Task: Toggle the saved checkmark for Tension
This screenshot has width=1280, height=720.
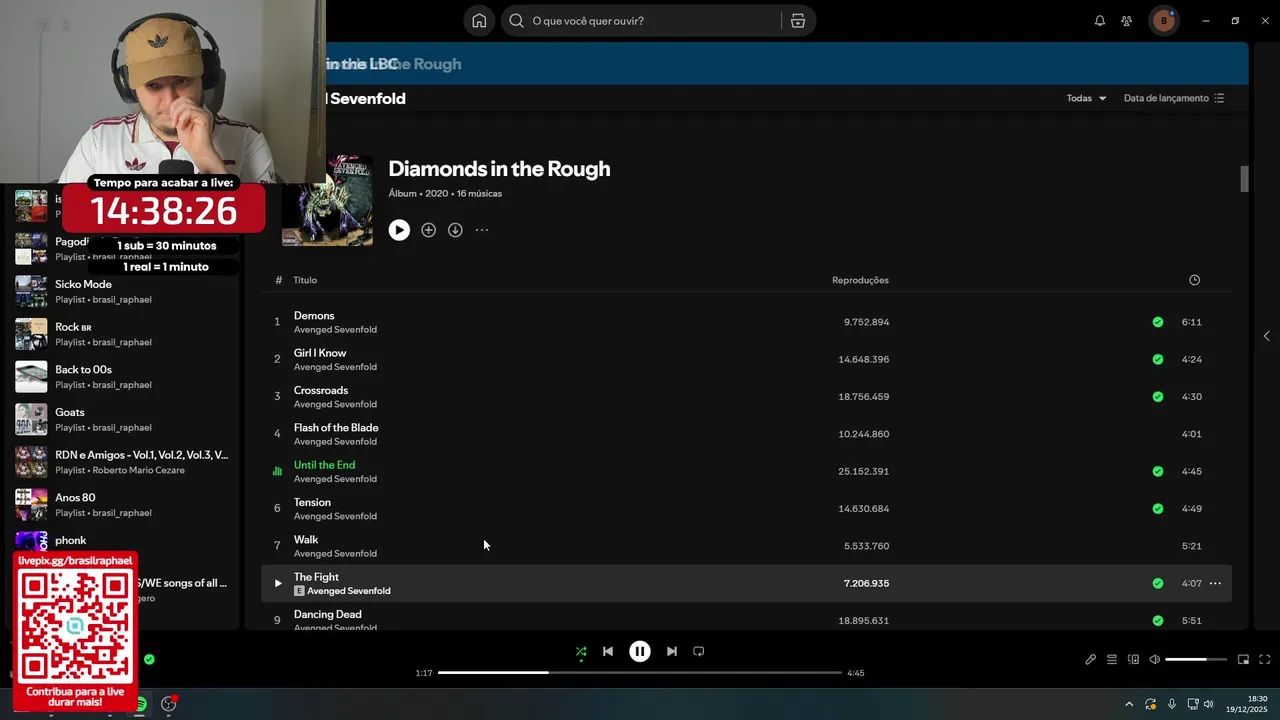Action: (x=1158, y=508)
